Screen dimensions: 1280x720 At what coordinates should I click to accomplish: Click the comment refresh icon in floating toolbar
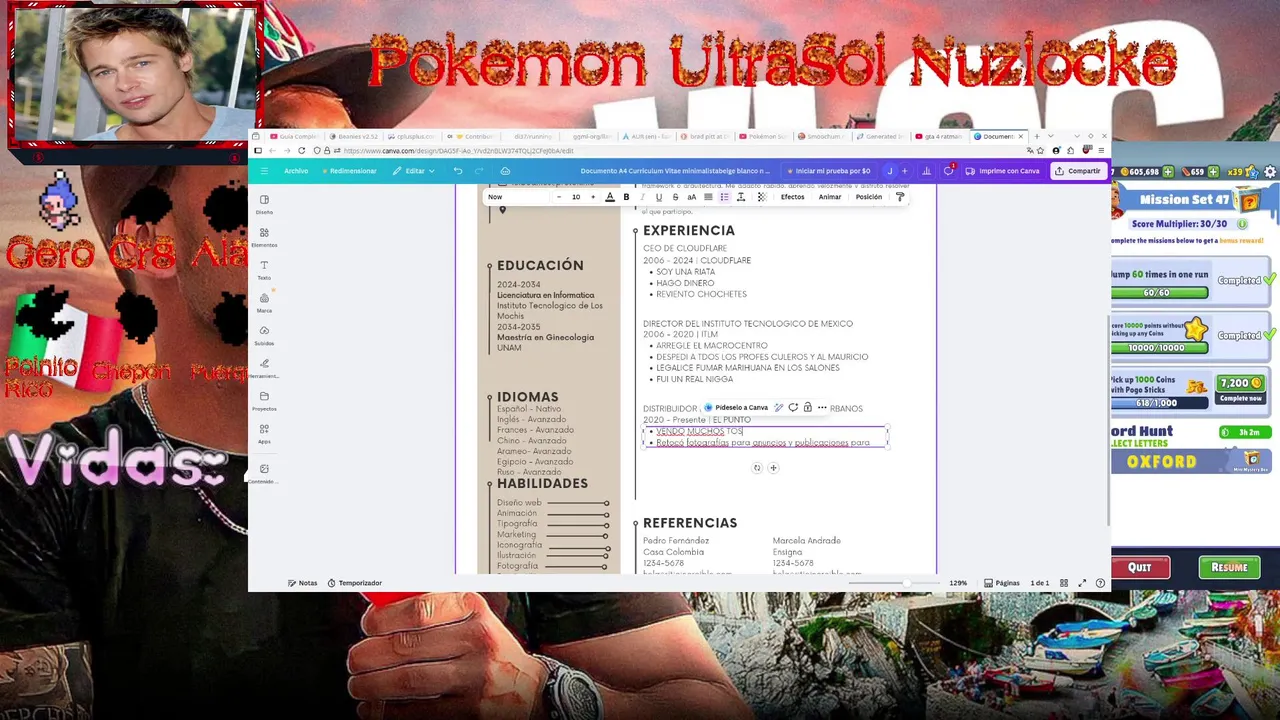pyautogui.click(x=793, y=408)
